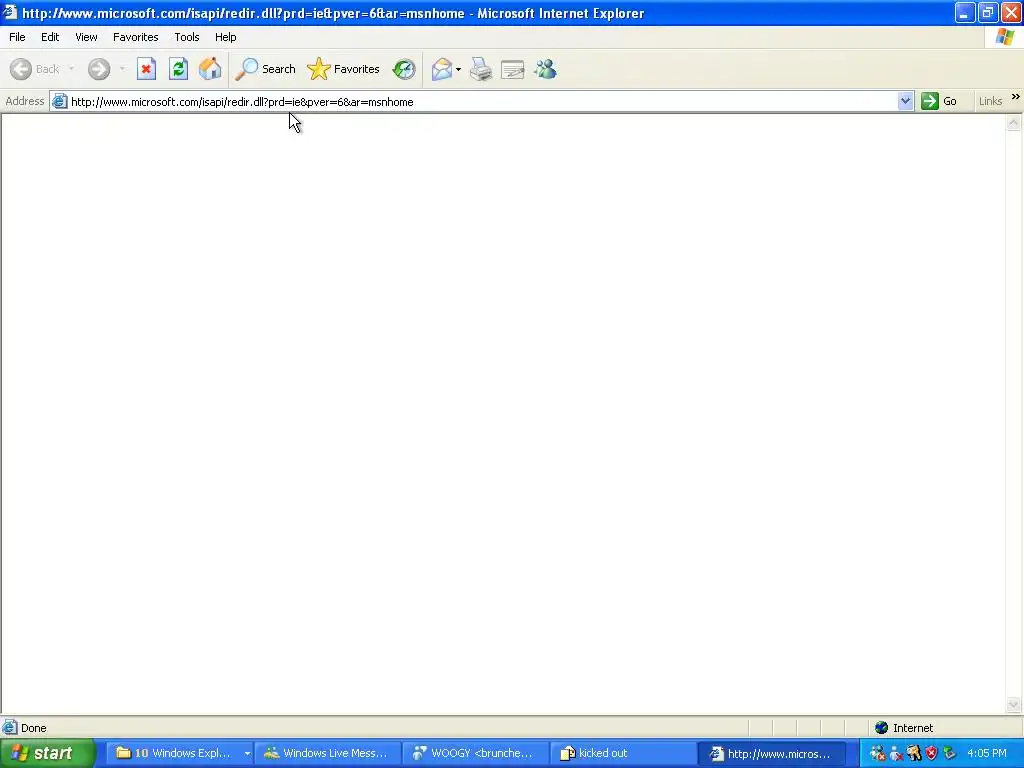The image size is (1024, 768).
Task: Click the keys tray icon
Action: [x=914, y=754]
